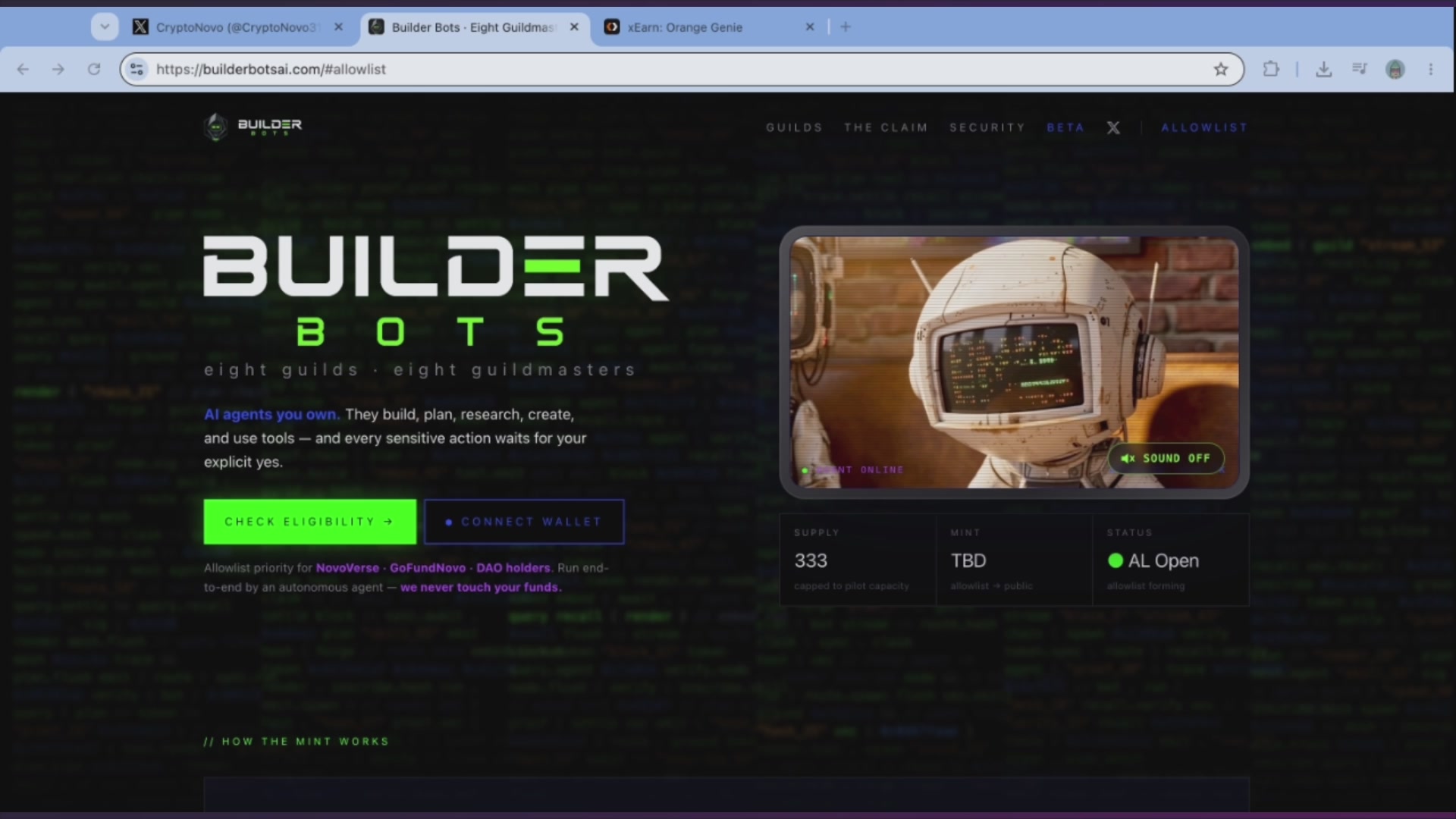Expand the tab search dropdown chevron
The width and height of the screenshot is (1456, 819).
[105, 27]
